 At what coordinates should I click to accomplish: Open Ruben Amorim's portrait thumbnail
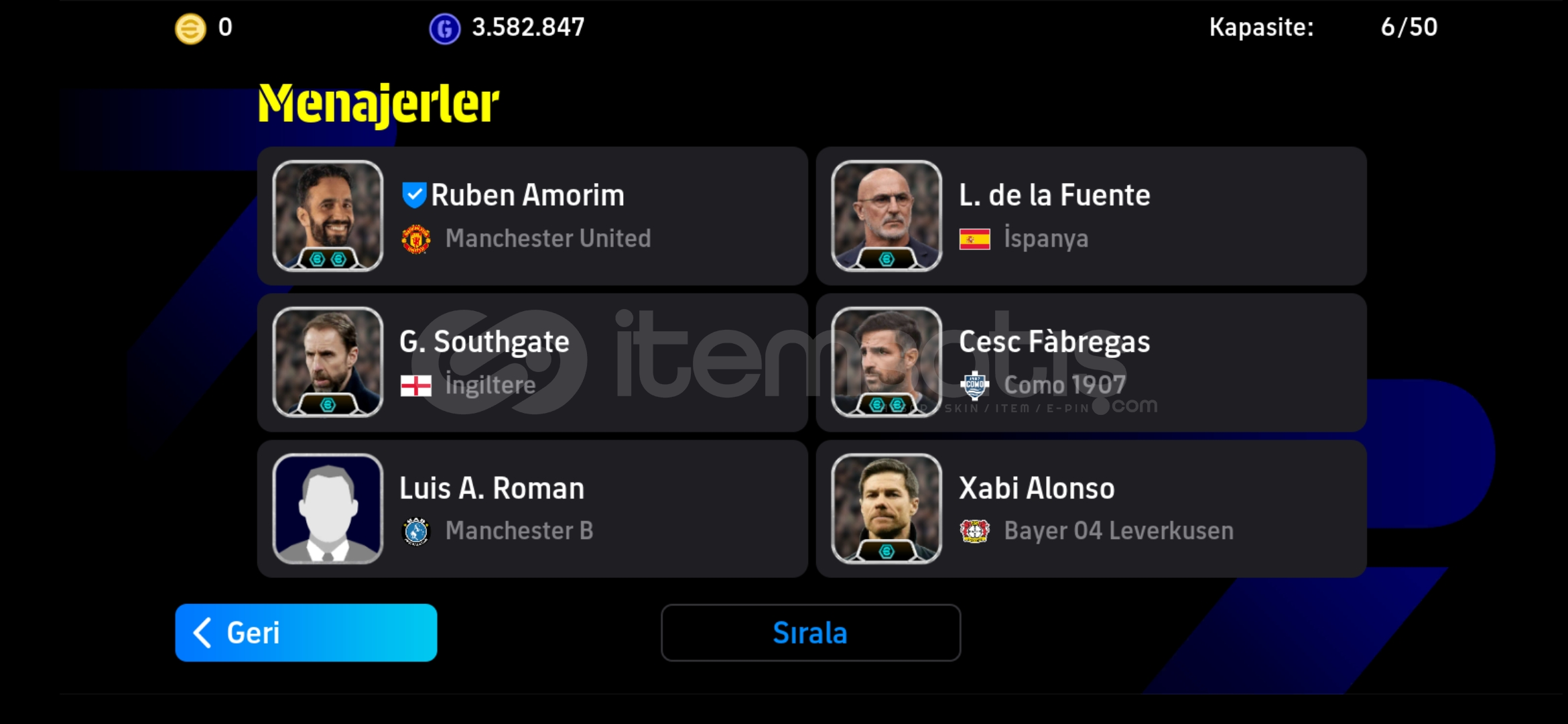click(328, 216)
